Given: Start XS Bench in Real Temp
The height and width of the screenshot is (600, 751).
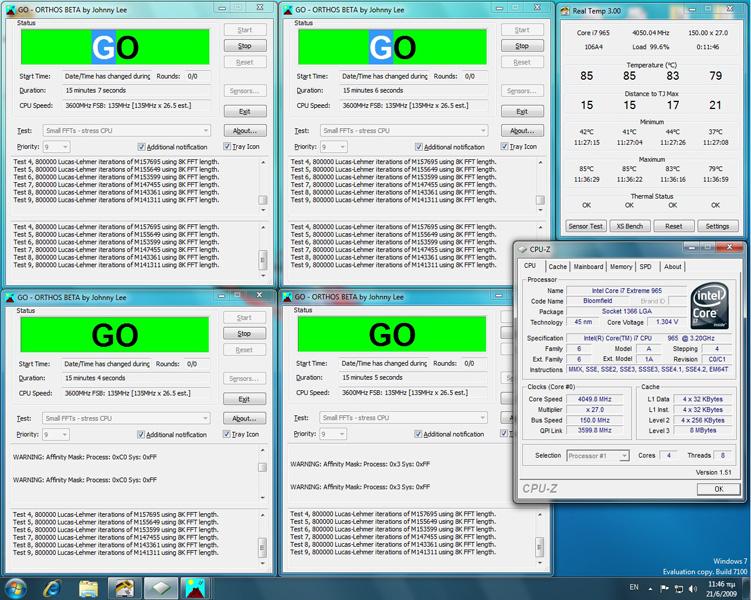Looking at the screenshot, I should (x=629, y=226).
